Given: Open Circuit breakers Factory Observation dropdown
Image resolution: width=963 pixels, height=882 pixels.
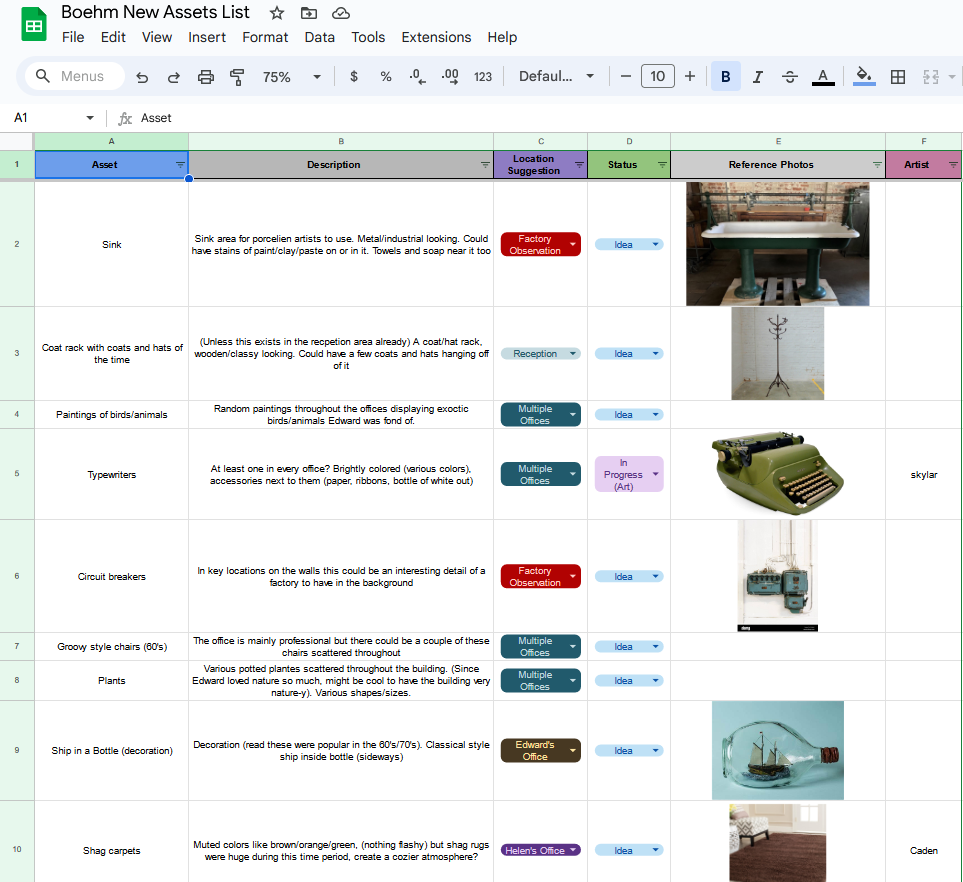Looking at the screenshot, I should (540, 576).
